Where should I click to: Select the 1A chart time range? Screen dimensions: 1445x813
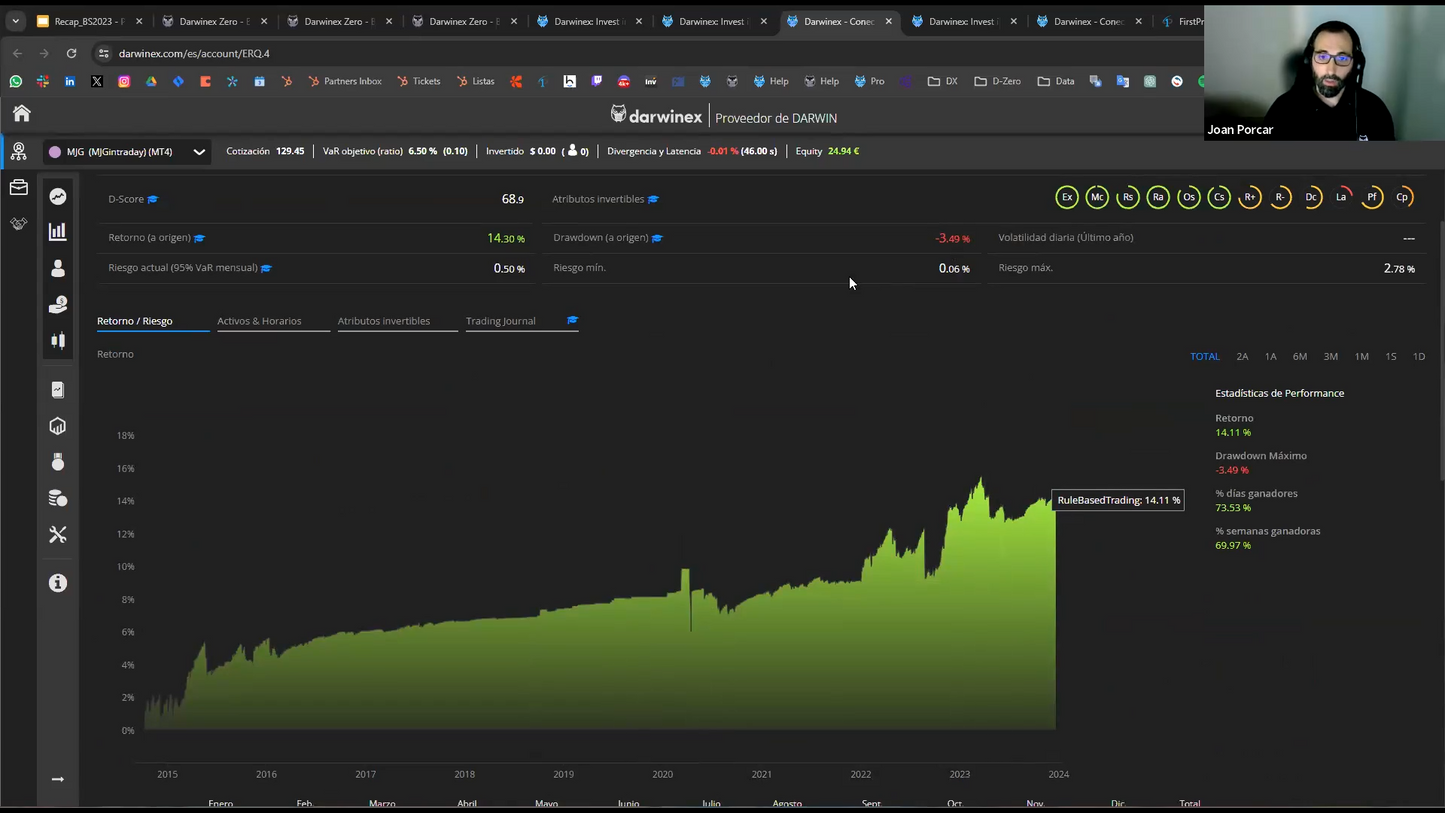1270,357
